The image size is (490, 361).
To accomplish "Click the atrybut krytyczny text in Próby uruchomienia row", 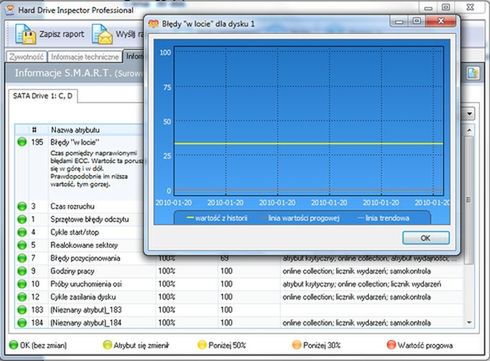I will [308, 284].
